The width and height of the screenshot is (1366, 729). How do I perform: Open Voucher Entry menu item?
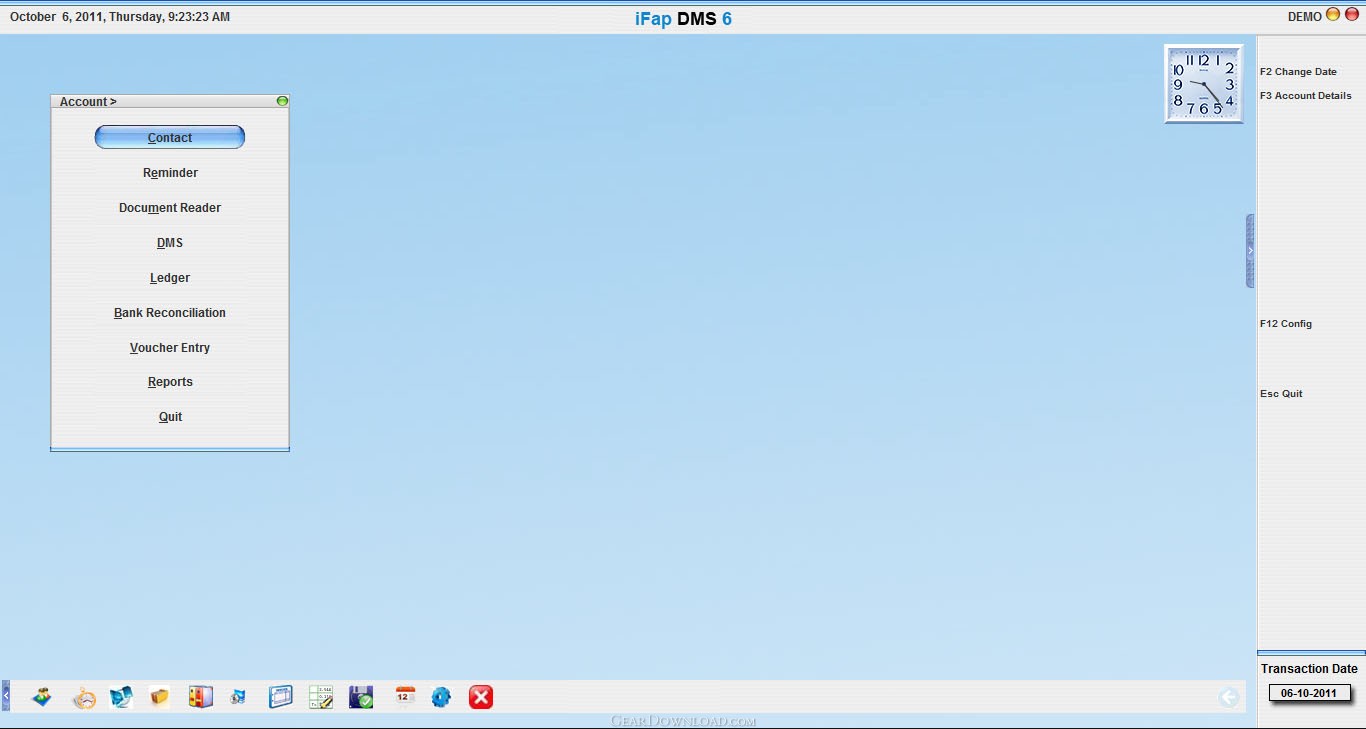(x=170, y=348)
